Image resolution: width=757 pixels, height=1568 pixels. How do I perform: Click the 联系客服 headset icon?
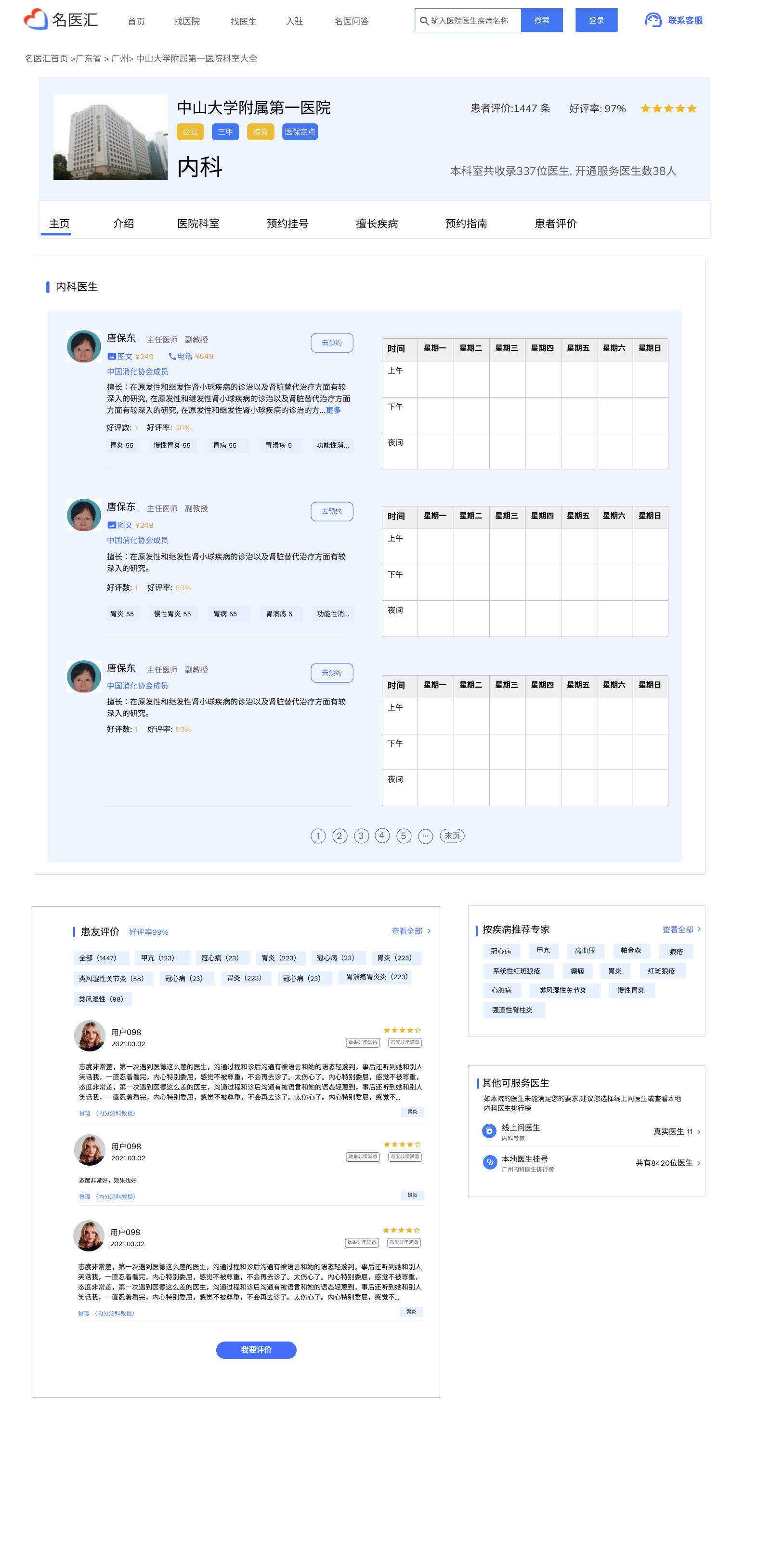tap(653, 20)
